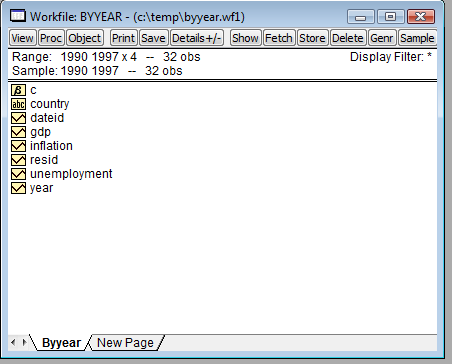
Task: Open the View menu button
Action: [22, 38]
